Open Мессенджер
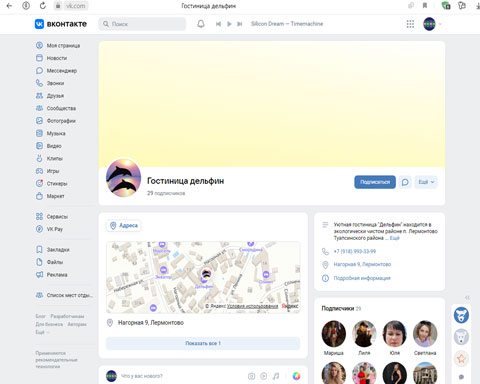 (56, 71)
